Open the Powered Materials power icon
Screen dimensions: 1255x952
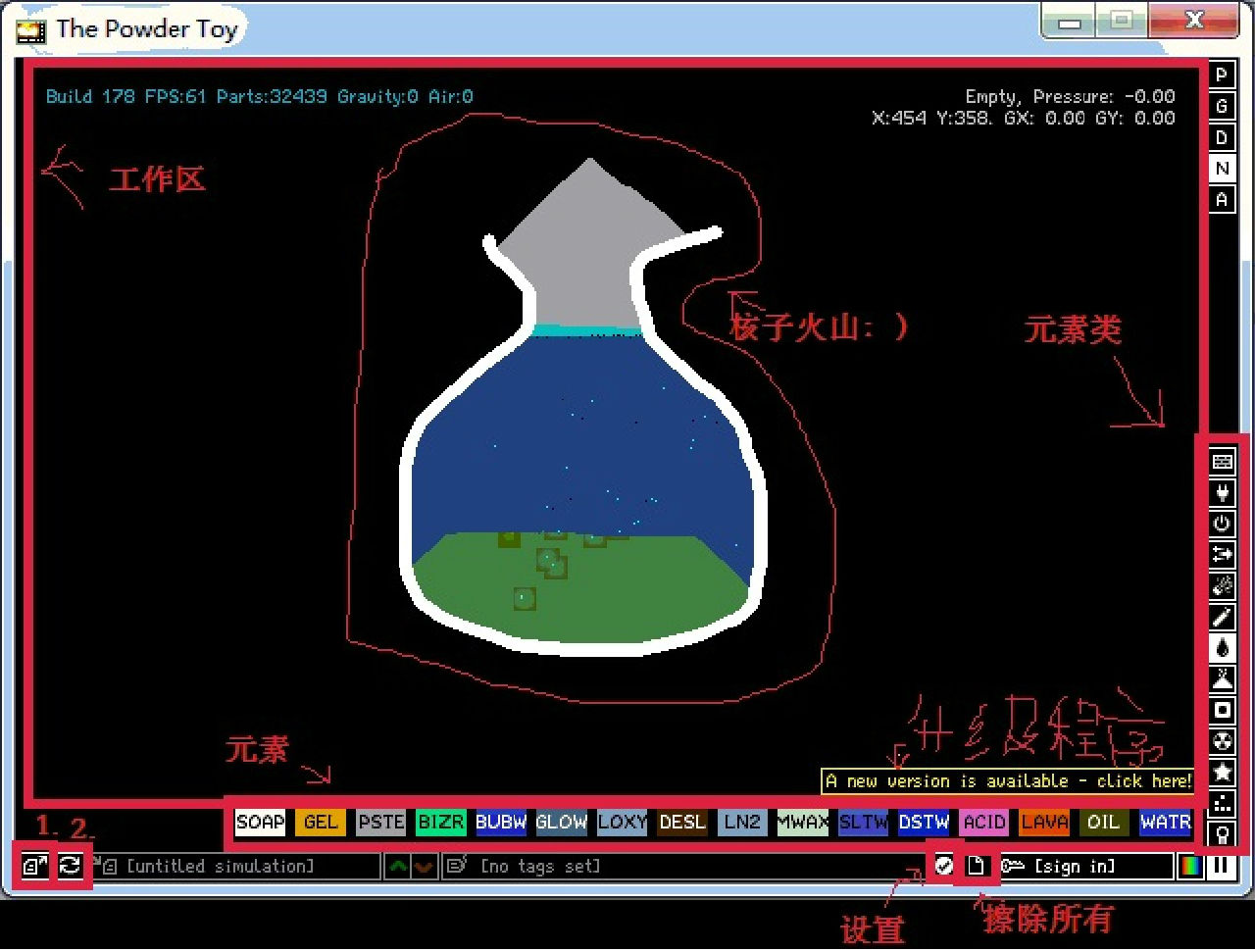(x=1222, y=524)
